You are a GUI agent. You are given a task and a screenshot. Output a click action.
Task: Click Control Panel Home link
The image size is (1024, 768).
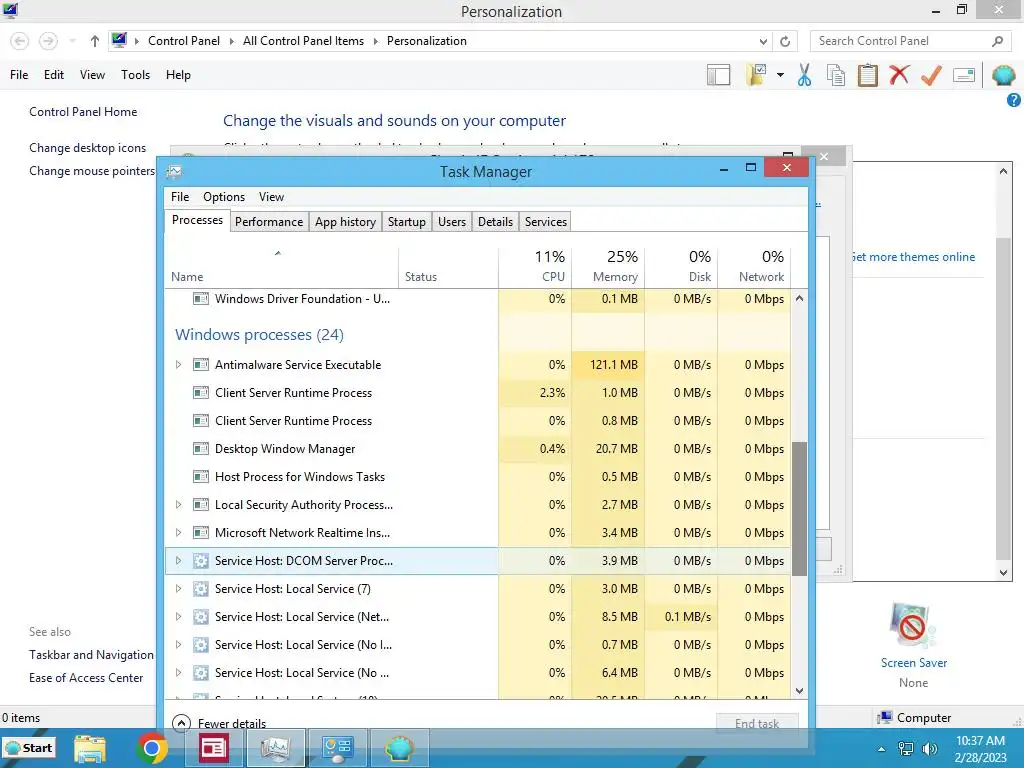[x=83, y=112]
